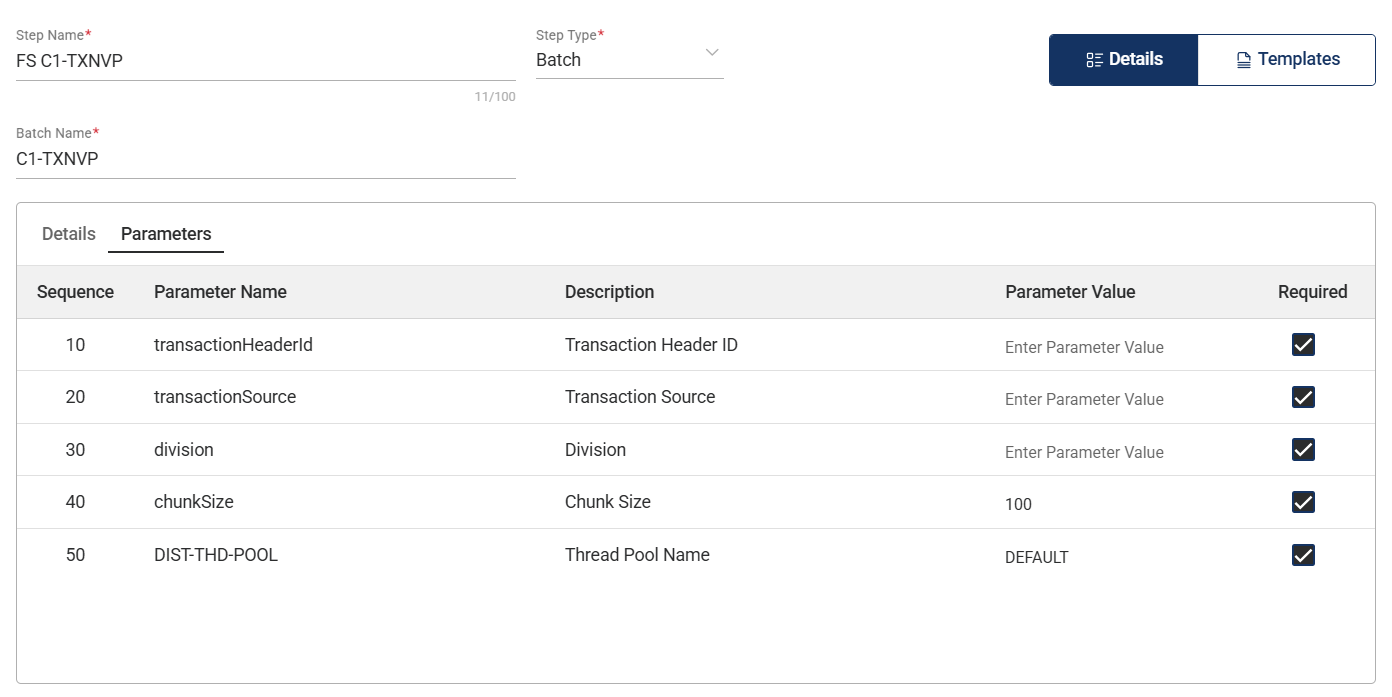This screenshot has height=697, width=1392.
Task: Click the Step Type chevron arrow
Action: [712, 52]
